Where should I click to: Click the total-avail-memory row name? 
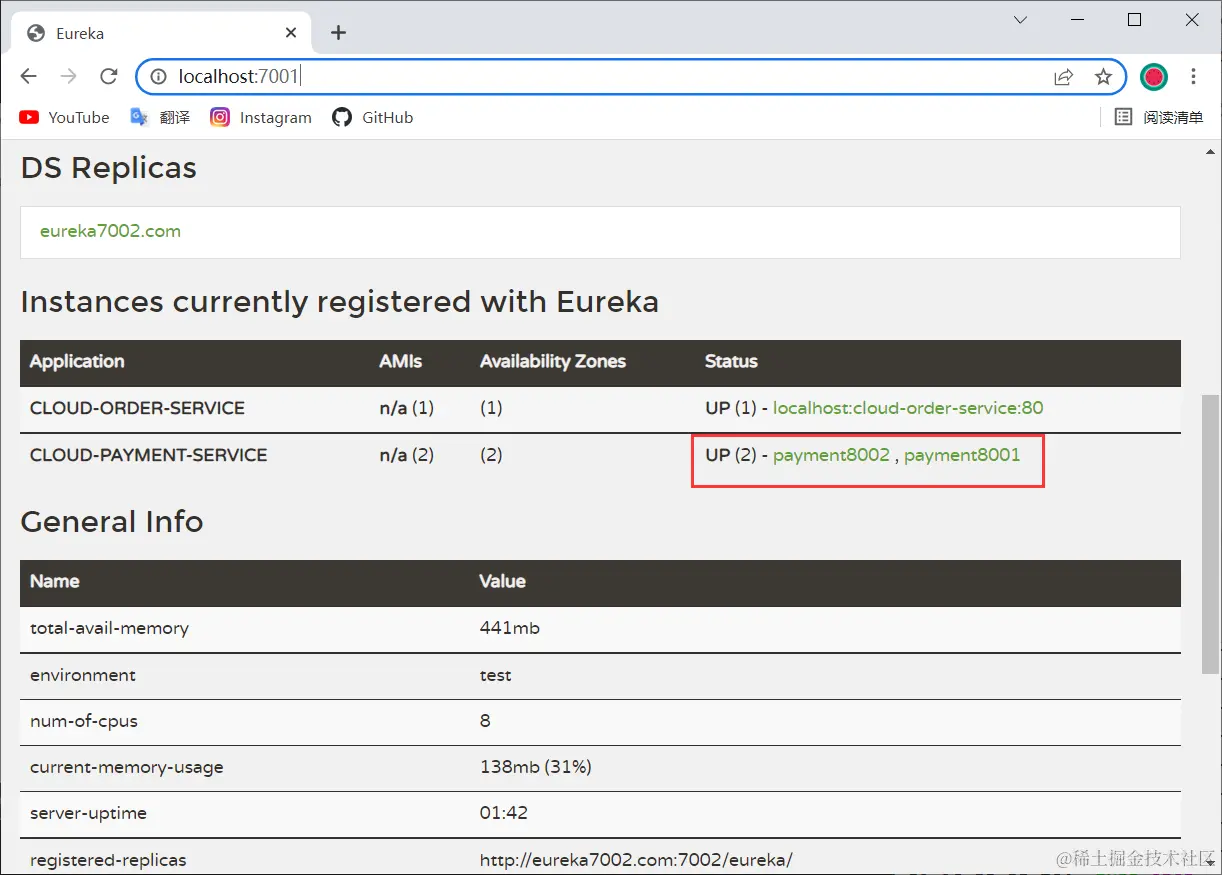tap(109, 629)
